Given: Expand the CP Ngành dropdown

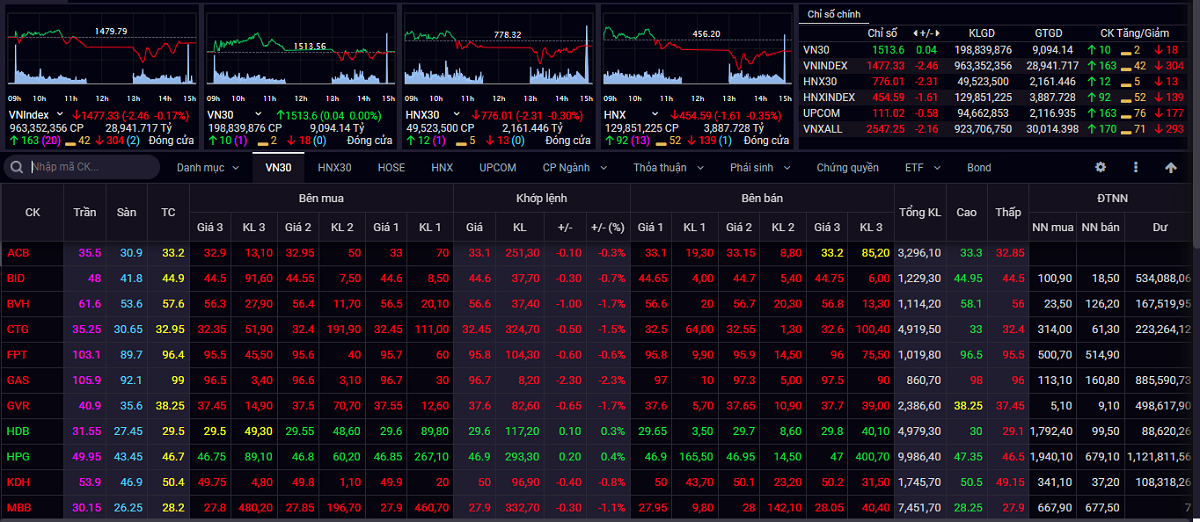Looking at the screenshot, I should (572, 167).
